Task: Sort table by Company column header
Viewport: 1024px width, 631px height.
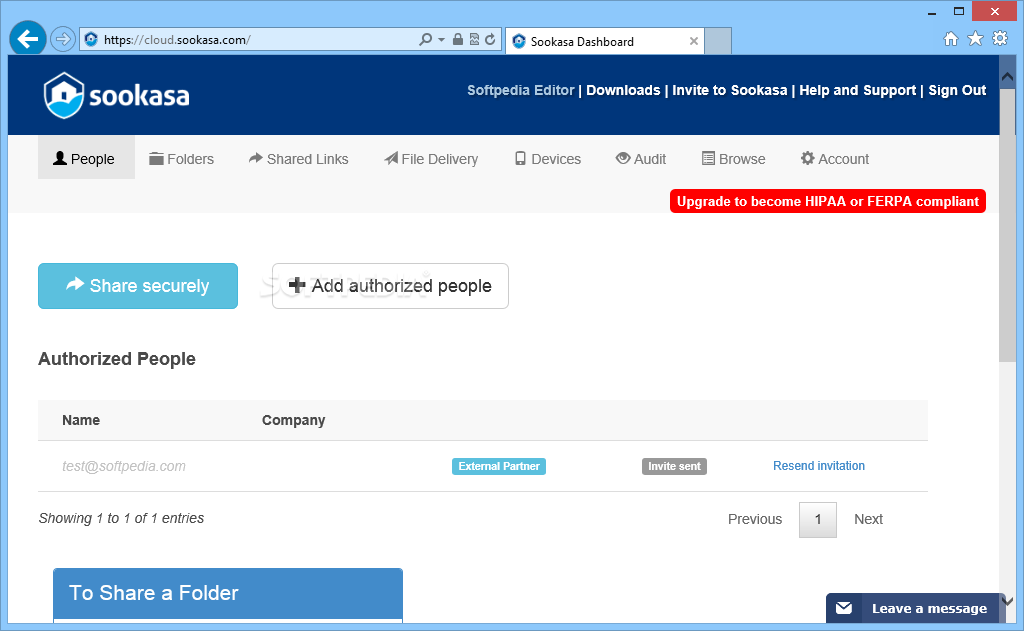Action: point(293,420)
